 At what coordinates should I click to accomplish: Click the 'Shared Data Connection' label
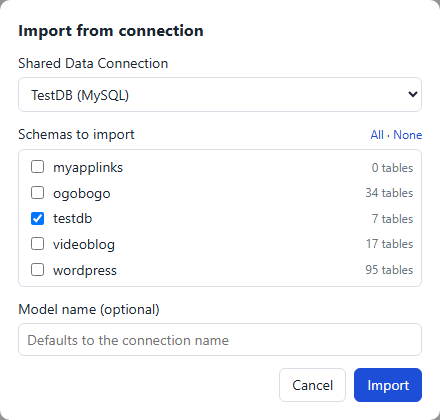[93, 63]
